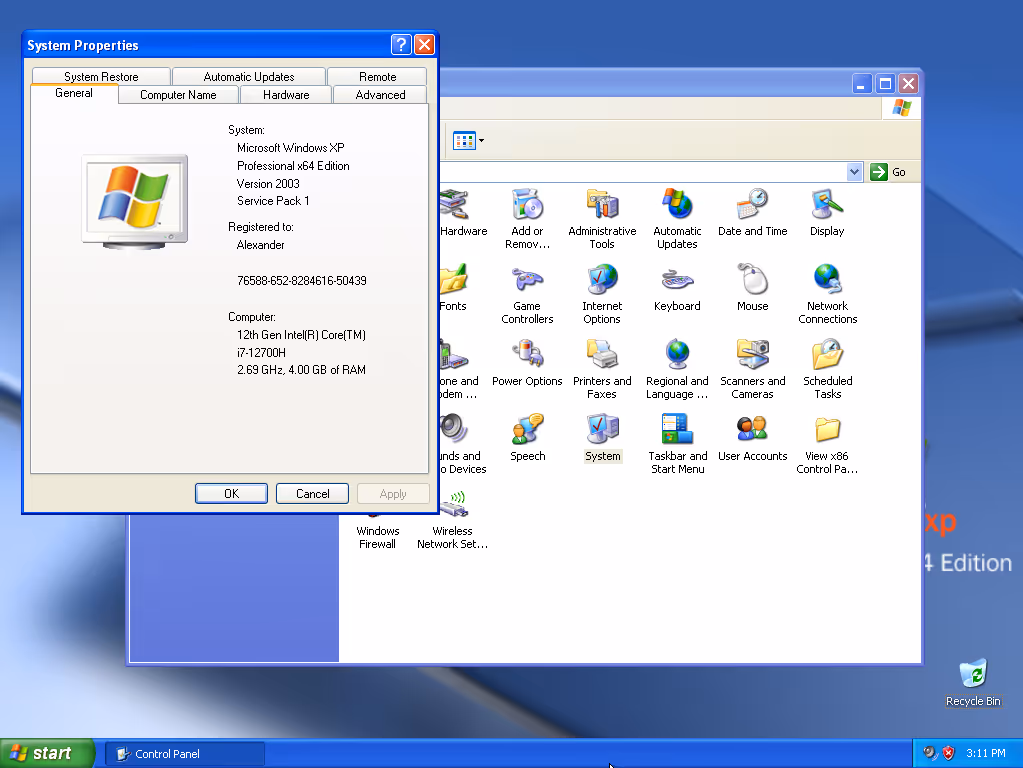Open View x86 Control Panel icons folder
The height and width of the screenshot is (768, 1023).
[827, 444]
